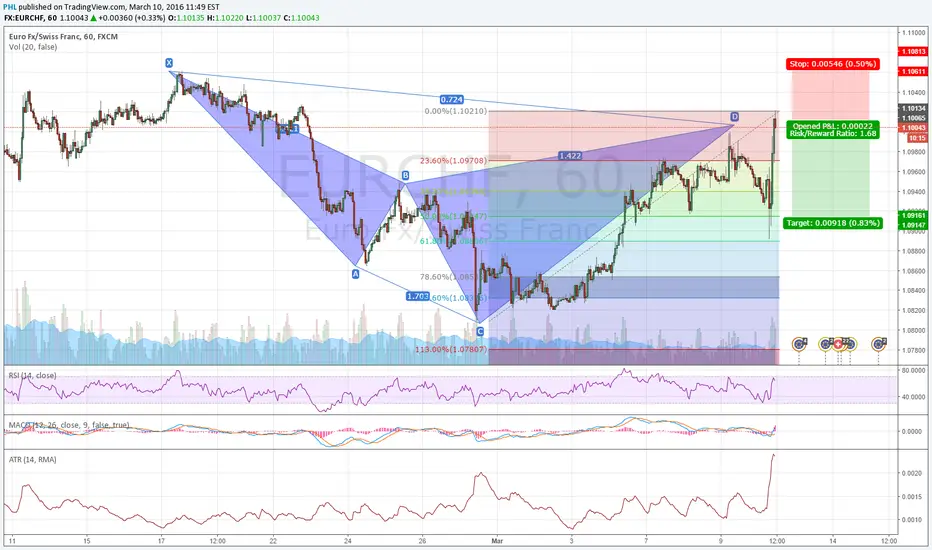Select the Opened P&L risk/reward box

click(x=832, y=130)
